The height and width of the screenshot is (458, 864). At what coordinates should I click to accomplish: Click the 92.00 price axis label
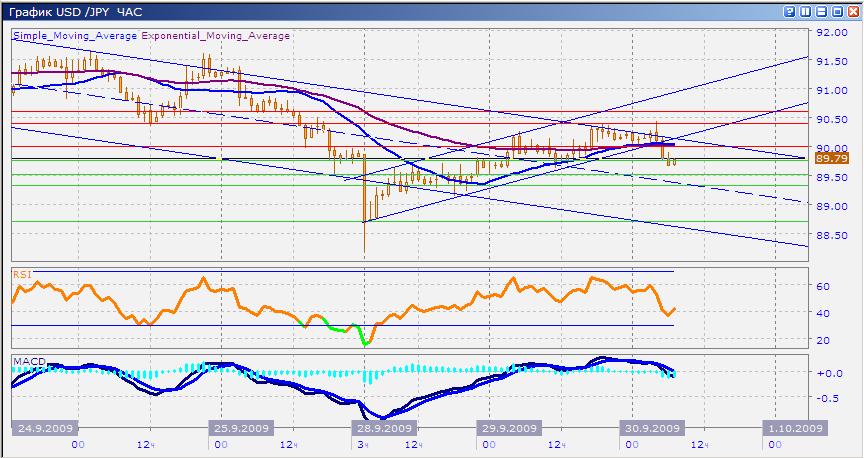click(831, 32)
